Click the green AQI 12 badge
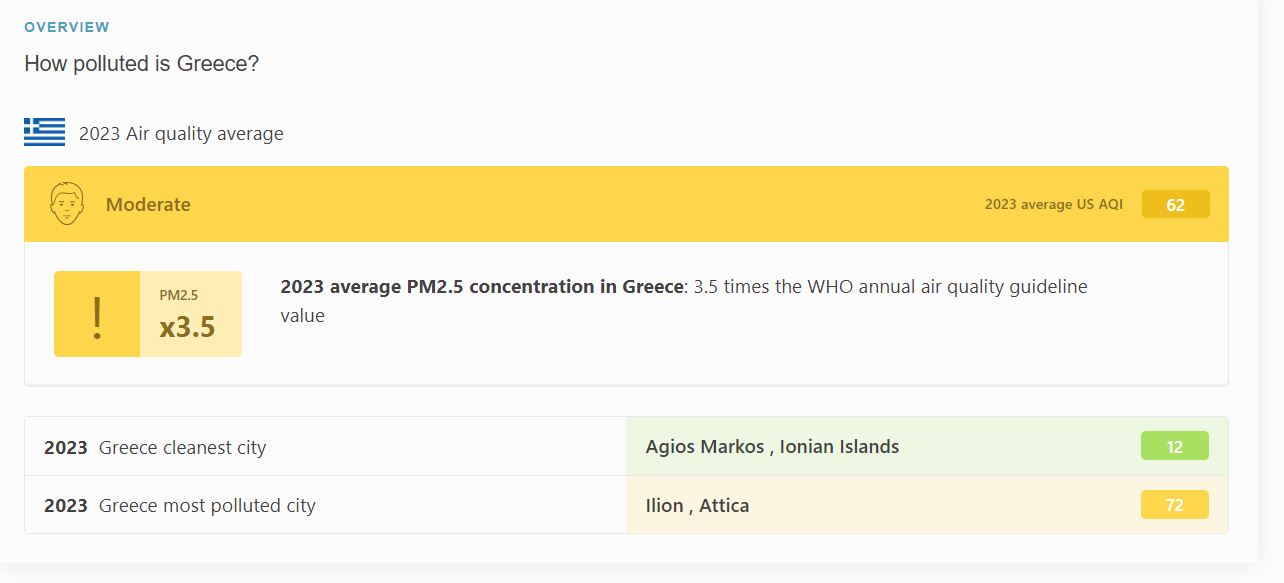This screenshot has width=1284, height=583. (1175, 446)
